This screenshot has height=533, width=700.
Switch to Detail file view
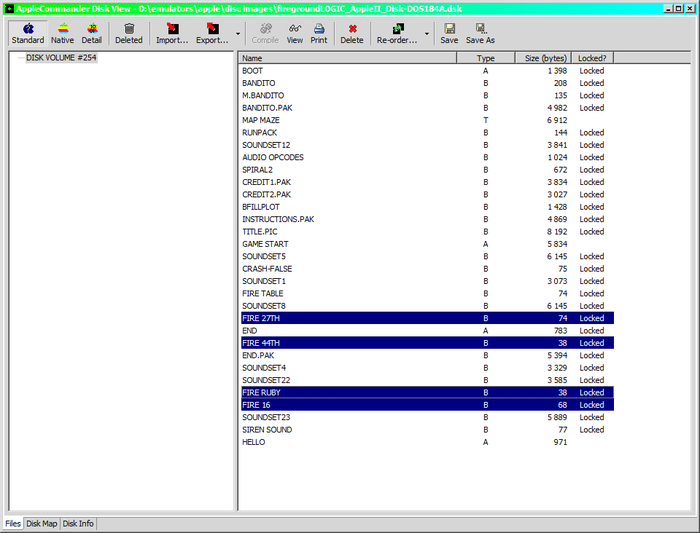(92, 33)
